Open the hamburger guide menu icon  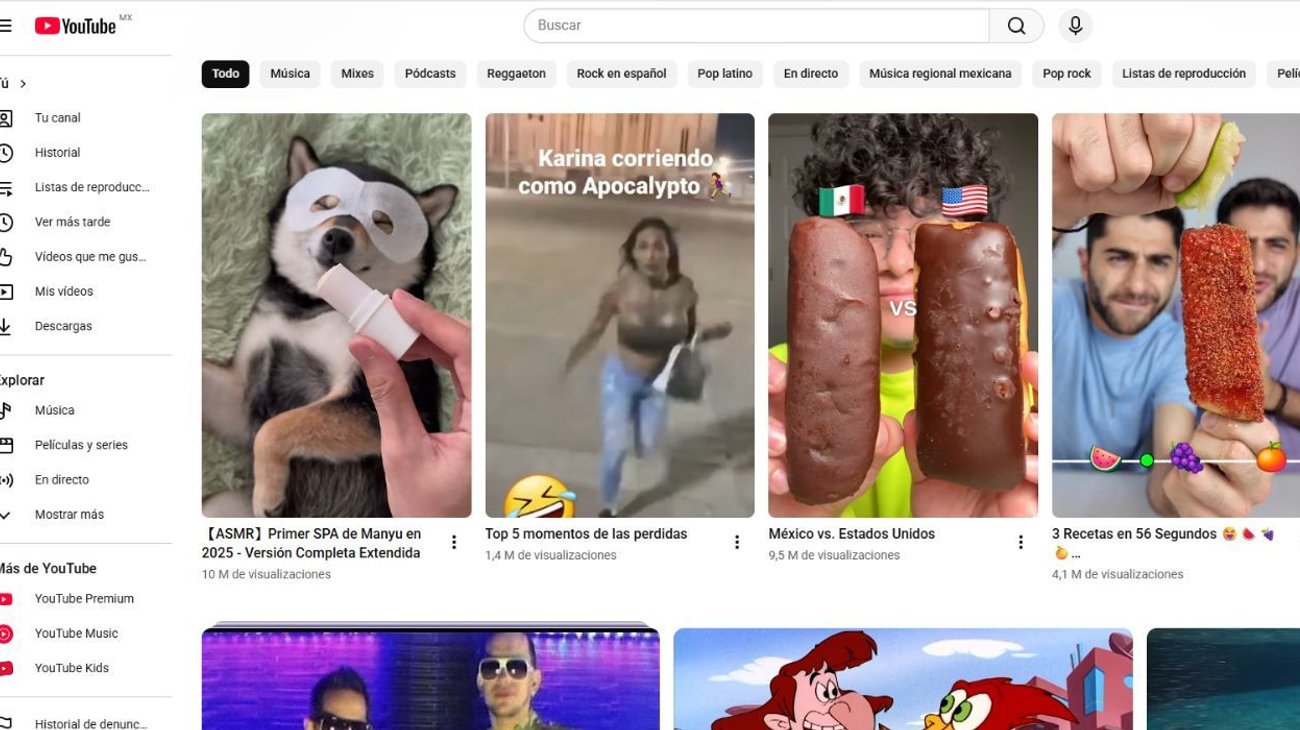pos(5,26)
